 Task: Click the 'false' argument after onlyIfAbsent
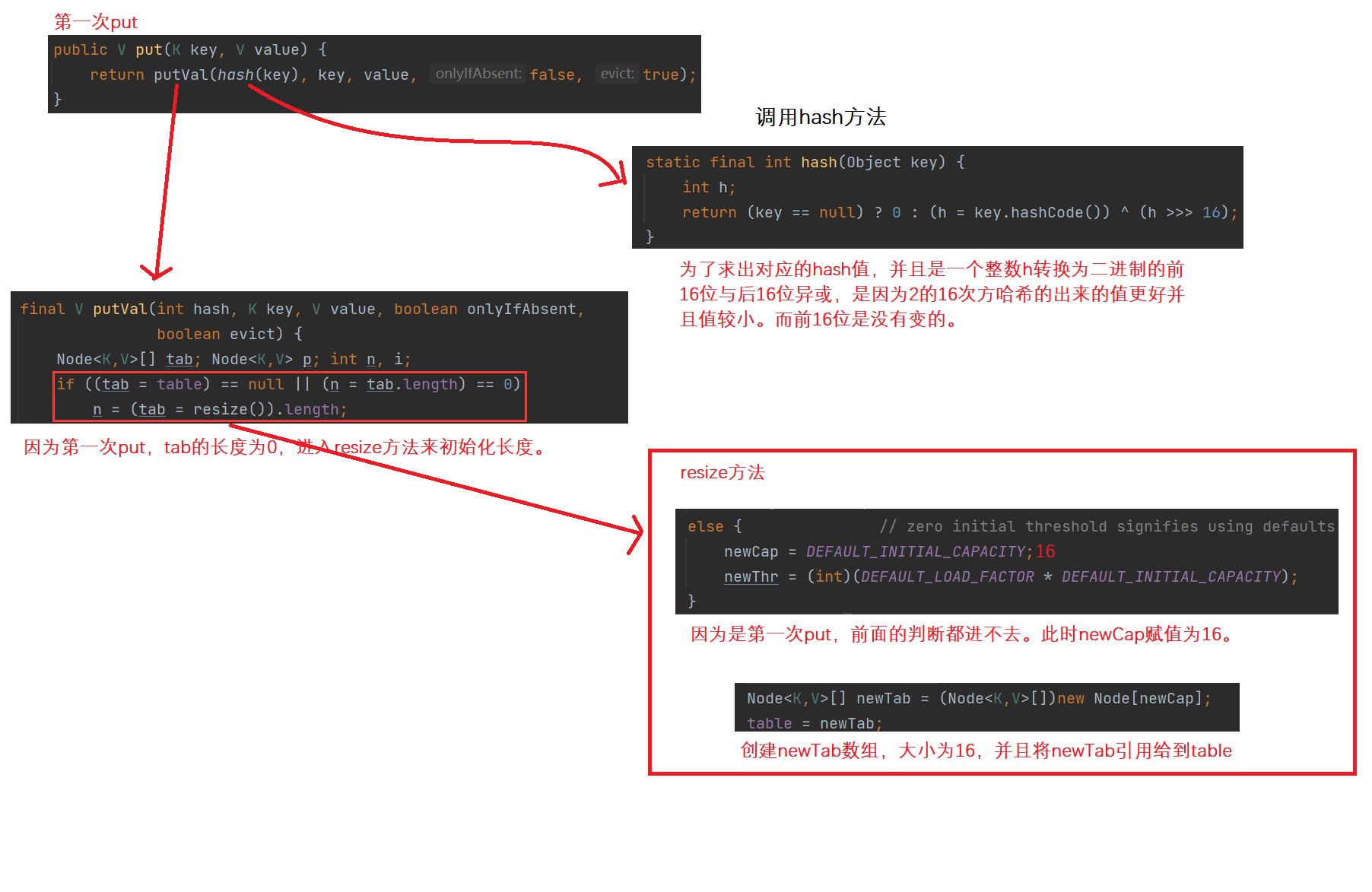pos(552,75)
